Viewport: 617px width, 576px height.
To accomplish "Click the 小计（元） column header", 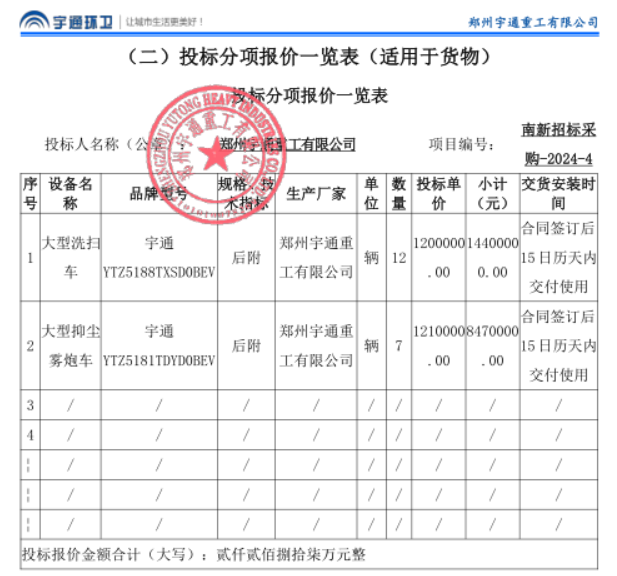I will pos(493,194).
